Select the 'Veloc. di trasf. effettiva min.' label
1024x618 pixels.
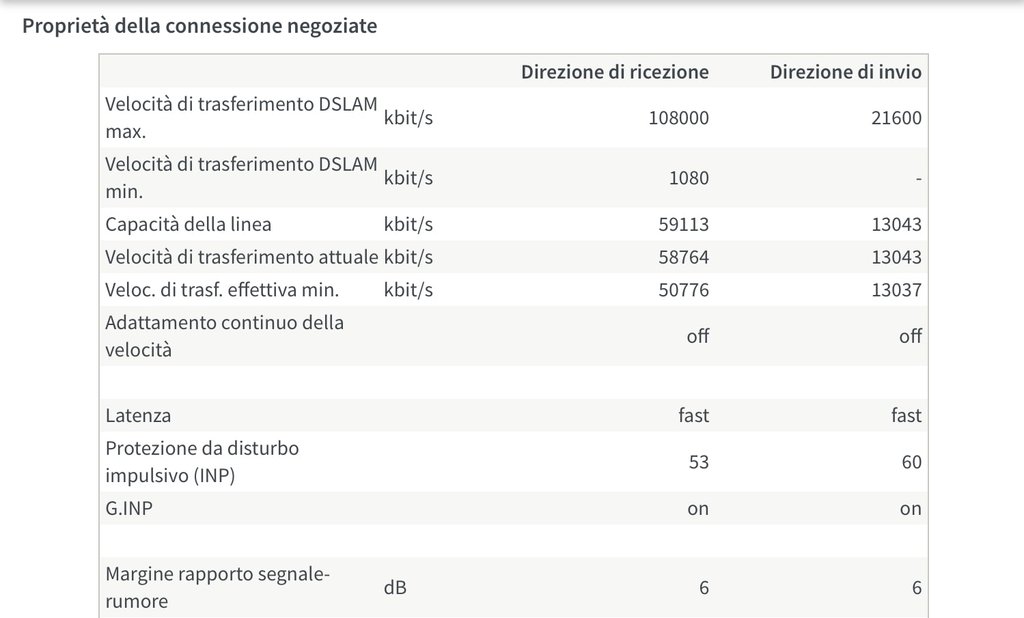[x=222, y=290]
